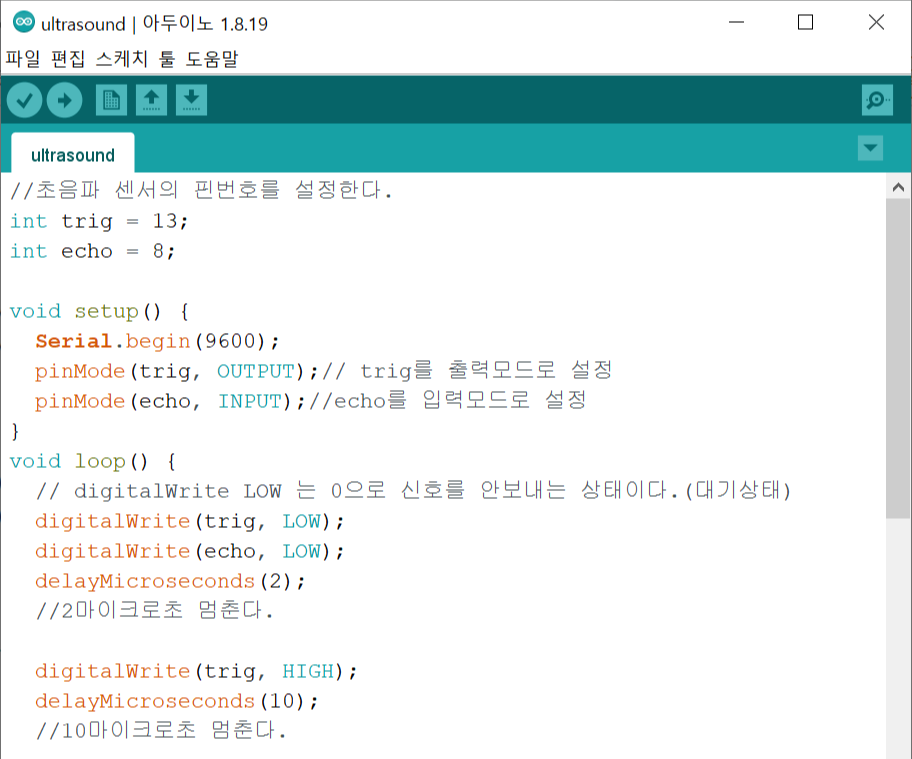Click the 'void setup() {' line
Viewport: 912px width, 759px height.
[99, 311]
